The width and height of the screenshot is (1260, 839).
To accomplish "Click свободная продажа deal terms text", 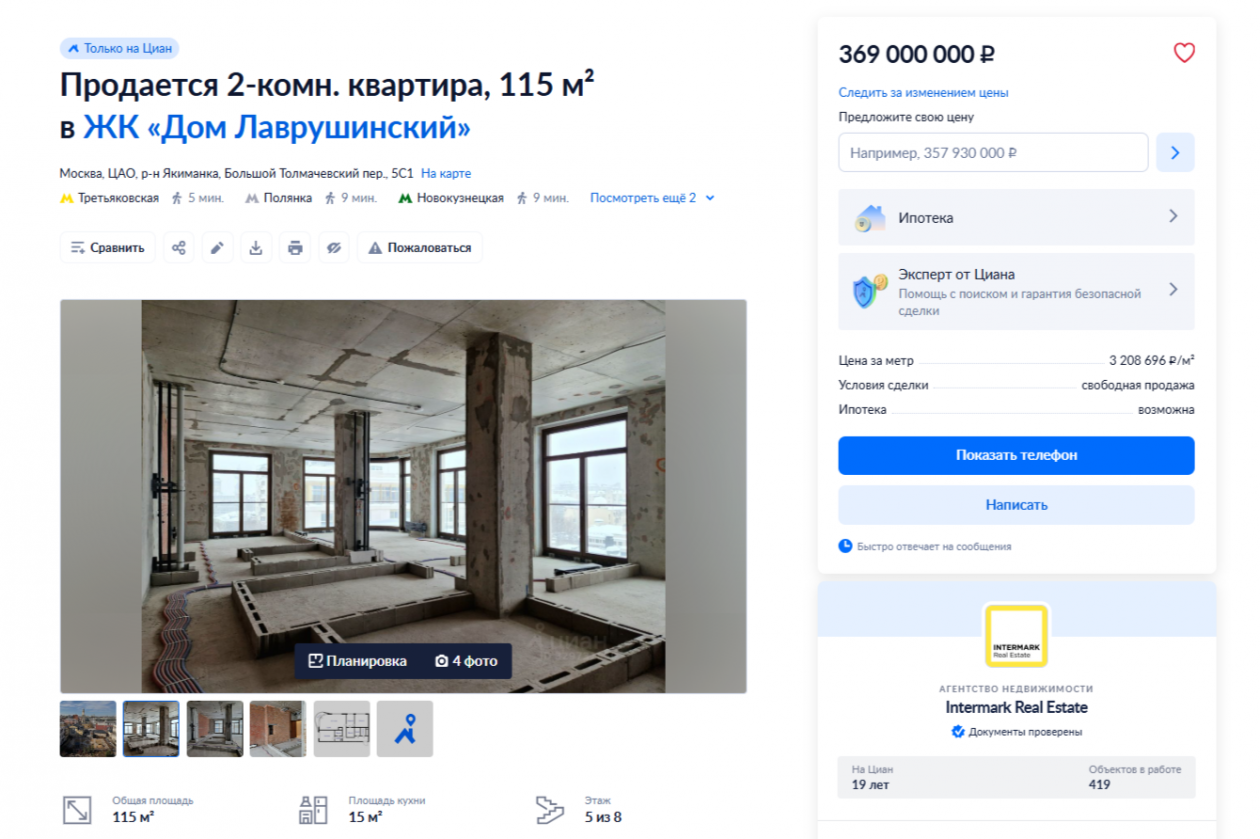I will 1138,385.
